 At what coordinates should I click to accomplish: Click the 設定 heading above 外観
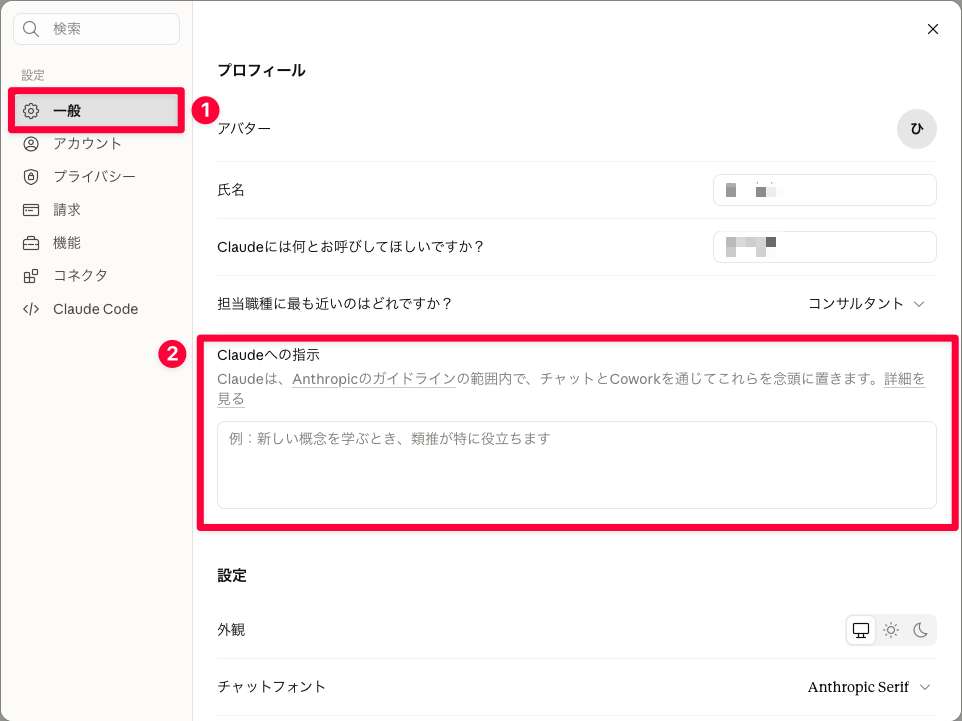tap(232, 576)
